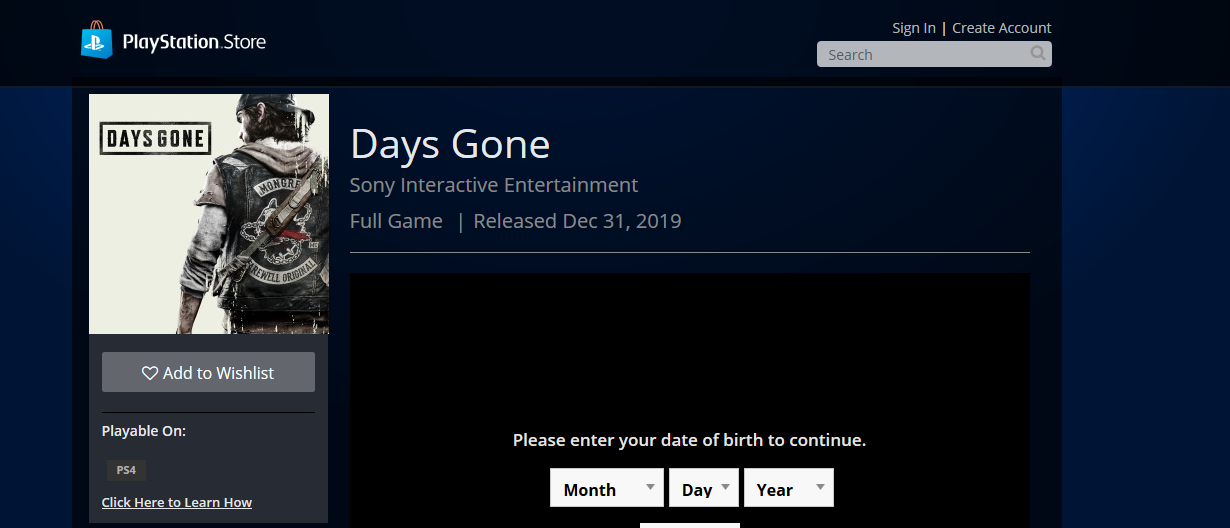The width and height of the screenshot is (1230, 528).
Task: Click the PS4 platform badge
Action: (126, 470)
